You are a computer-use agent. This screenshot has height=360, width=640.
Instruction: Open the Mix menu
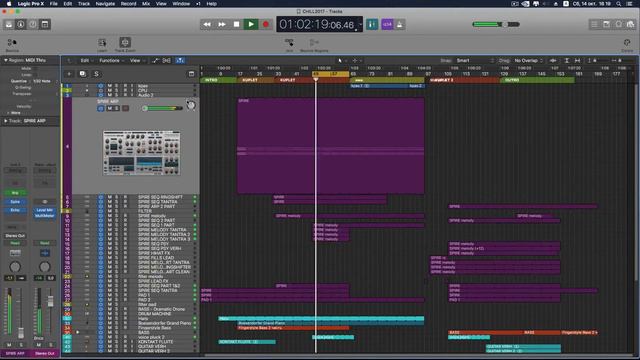coord(146,4)
